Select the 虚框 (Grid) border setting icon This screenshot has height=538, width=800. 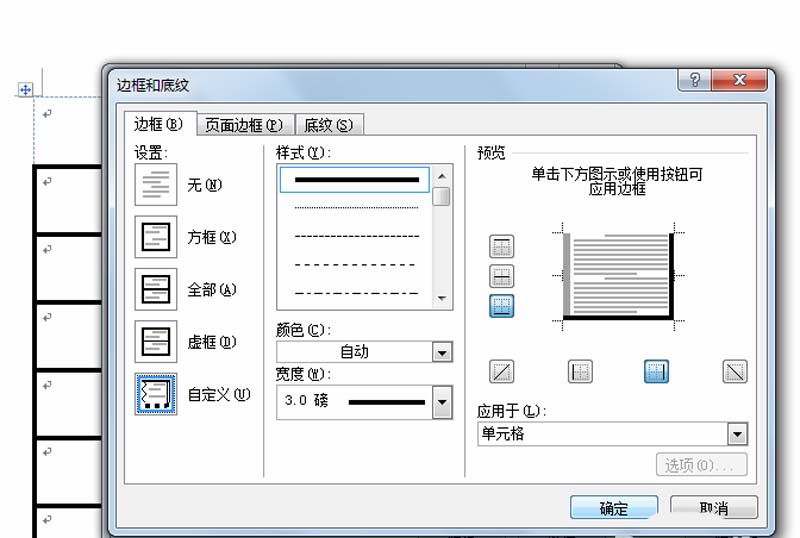click(156, 341)
